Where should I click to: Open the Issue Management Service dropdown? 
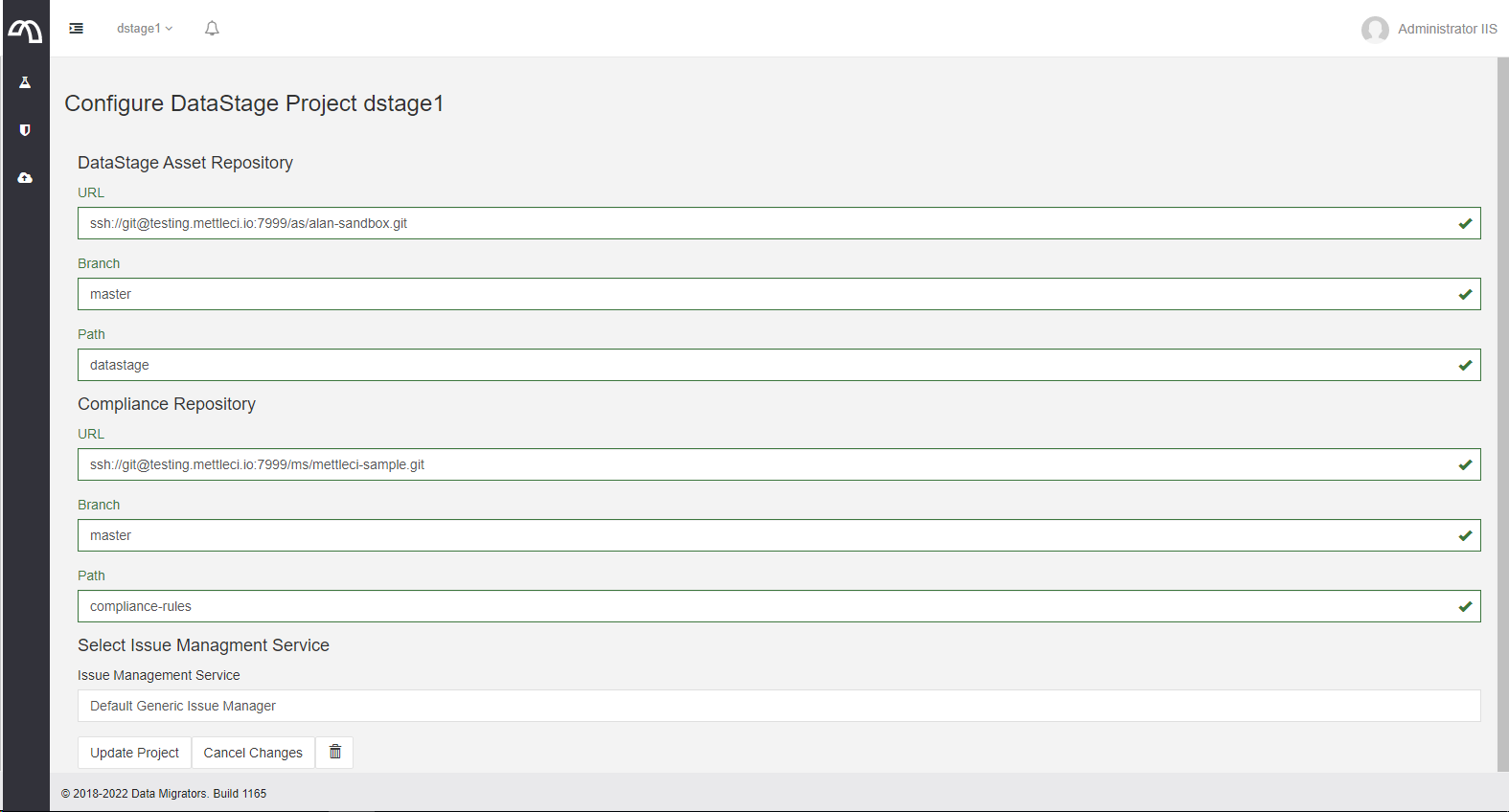click(778, 706)
